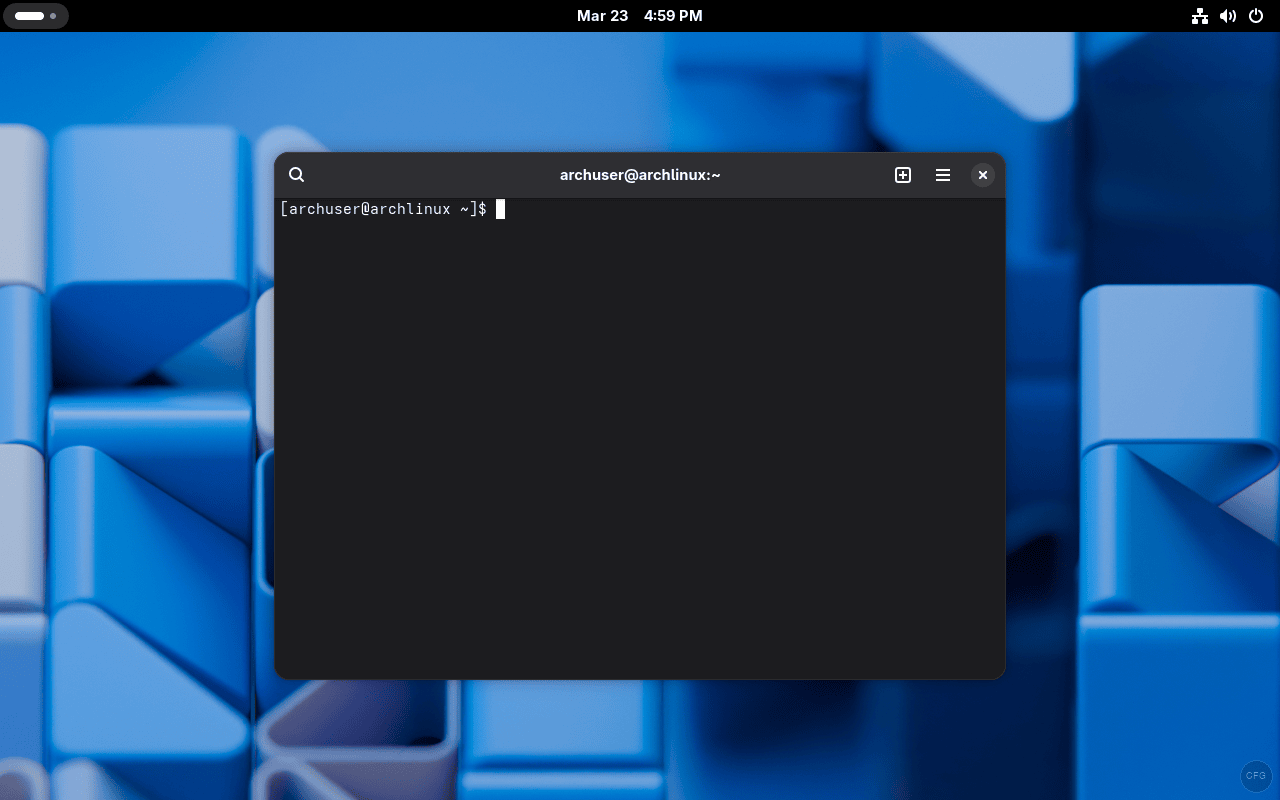This screenshot has height=800, width=1280.
Task: Click the 4:59 PM clock
Action: click(x=673, y=16)
